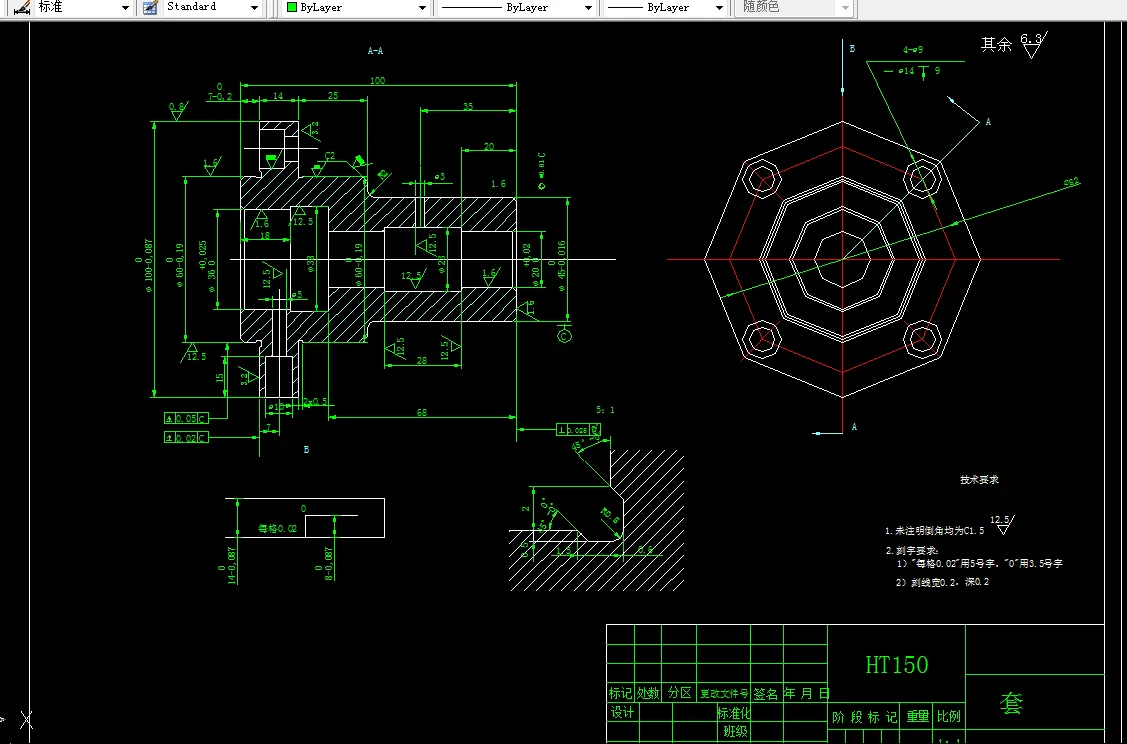Select the 未注明倒角均为C1.5 note line
Screen dimensions: 1127x744
coord(934,531)
